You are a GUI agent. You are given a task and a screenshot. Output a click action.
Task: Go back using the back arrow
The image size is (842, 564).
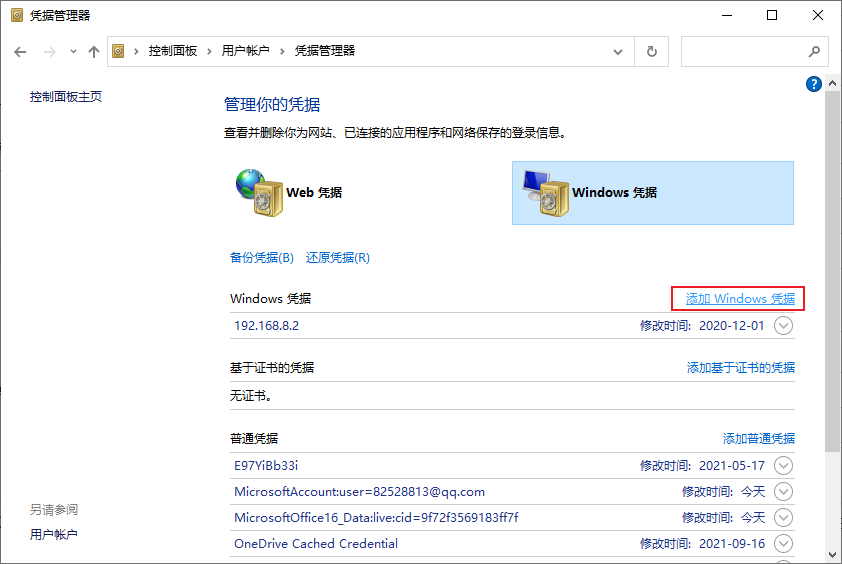[x=21, y=51]
